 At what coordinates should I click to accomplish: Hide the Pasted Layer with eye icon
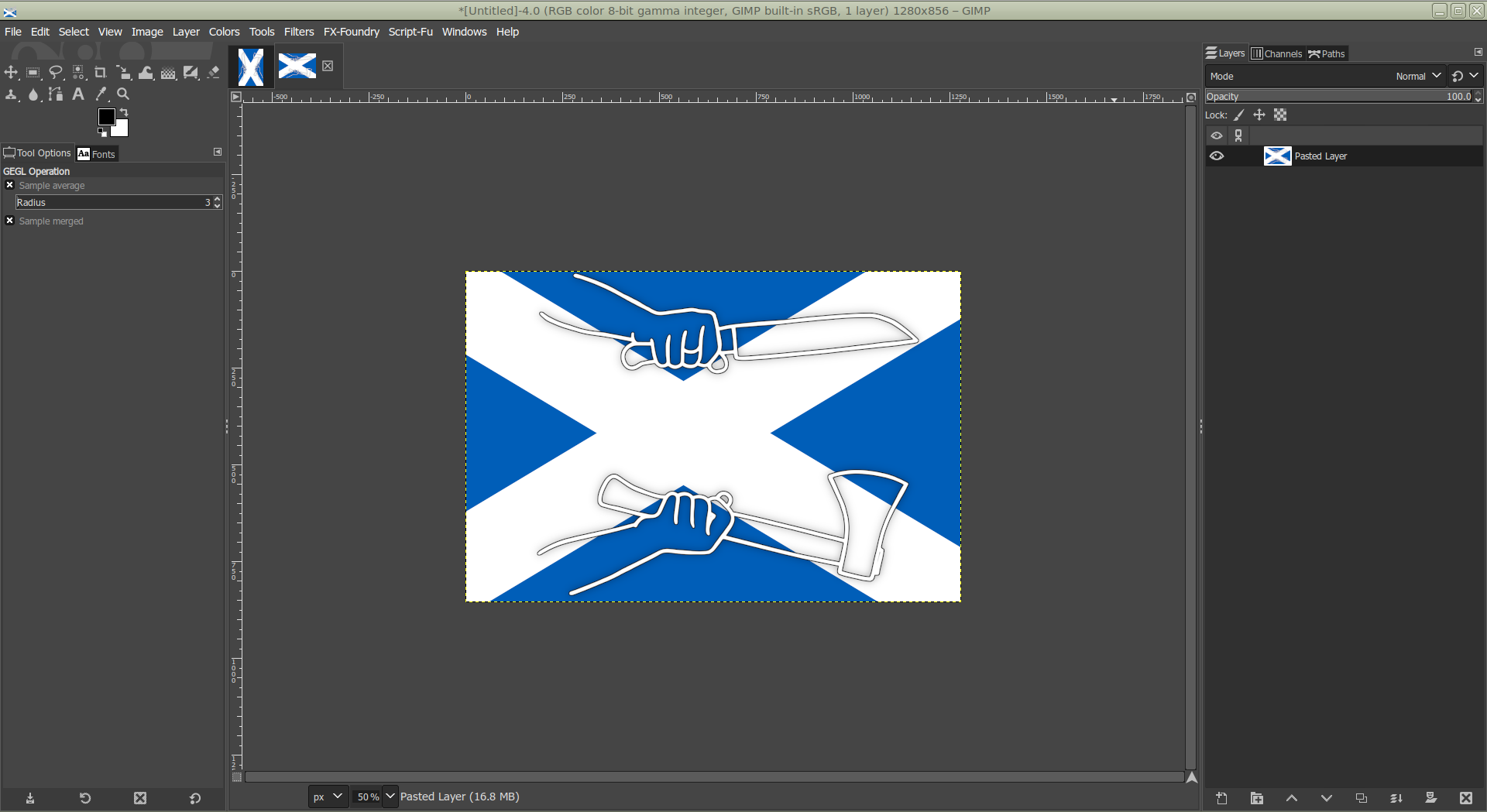pos(1217,156)
